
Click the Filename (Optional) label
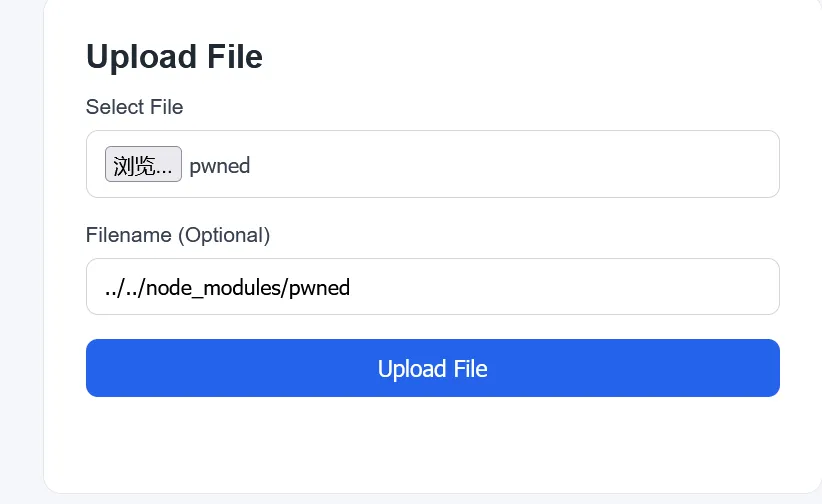[x=178, y=235]
